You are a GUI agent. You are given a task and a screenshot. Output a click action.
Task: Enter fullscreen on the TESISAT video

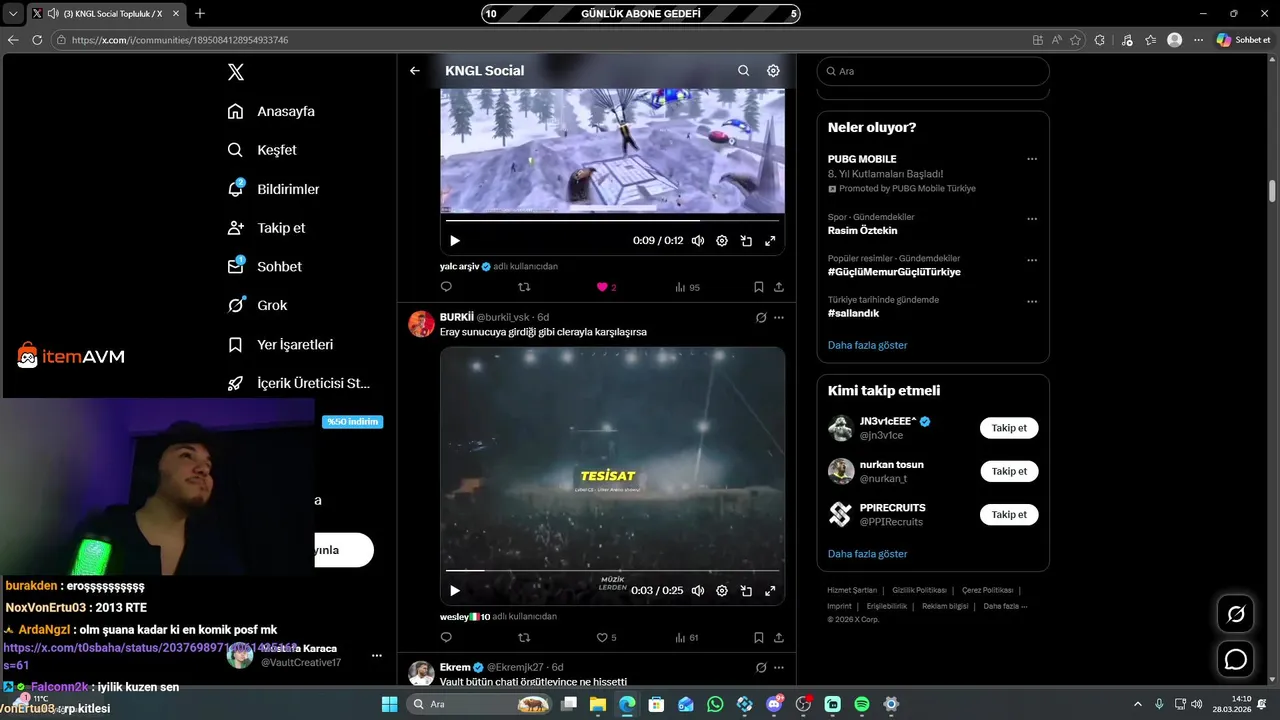pyautogui.click(x=770, y=591)
